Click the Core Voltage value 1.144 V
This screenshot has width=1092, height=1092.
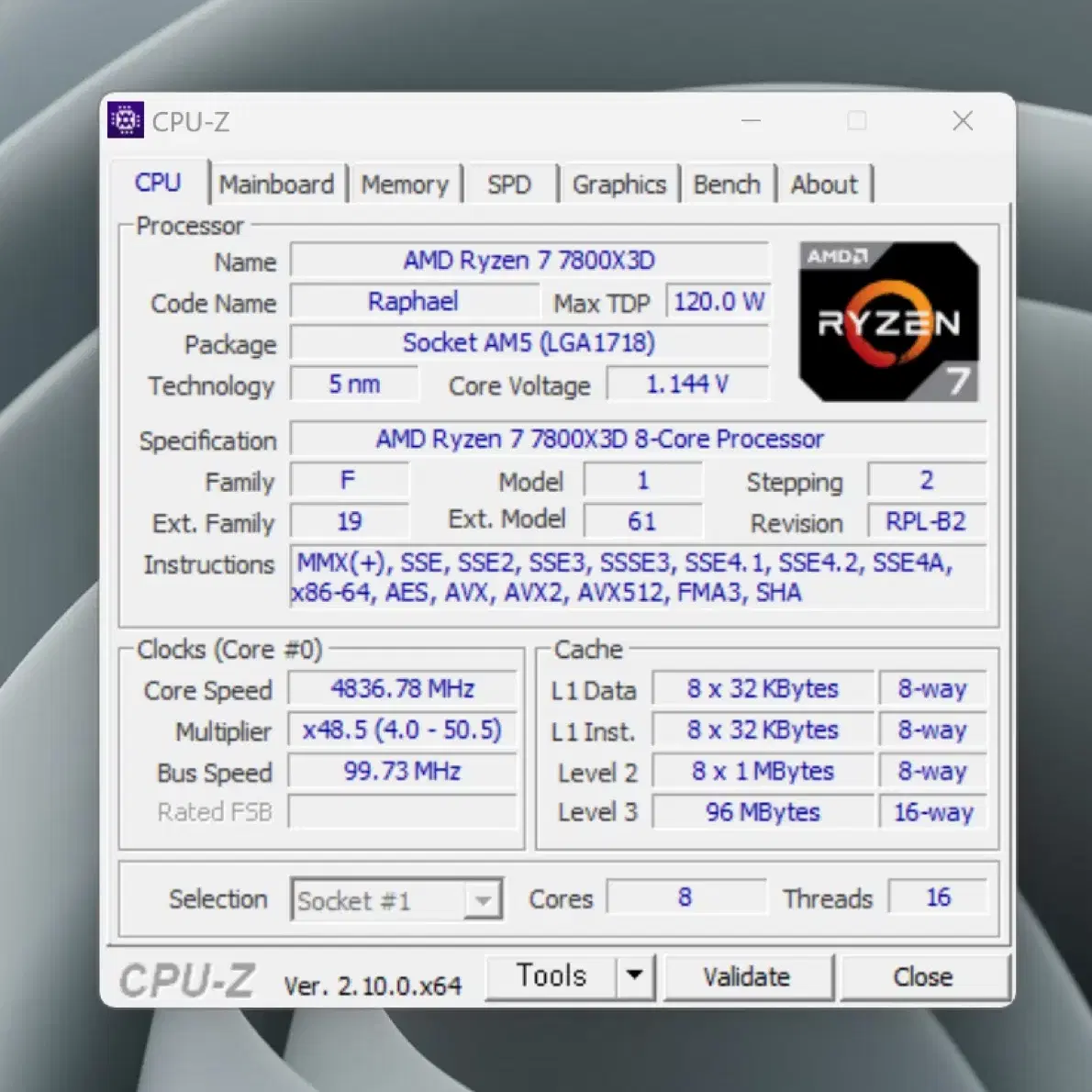coord(688,383)
